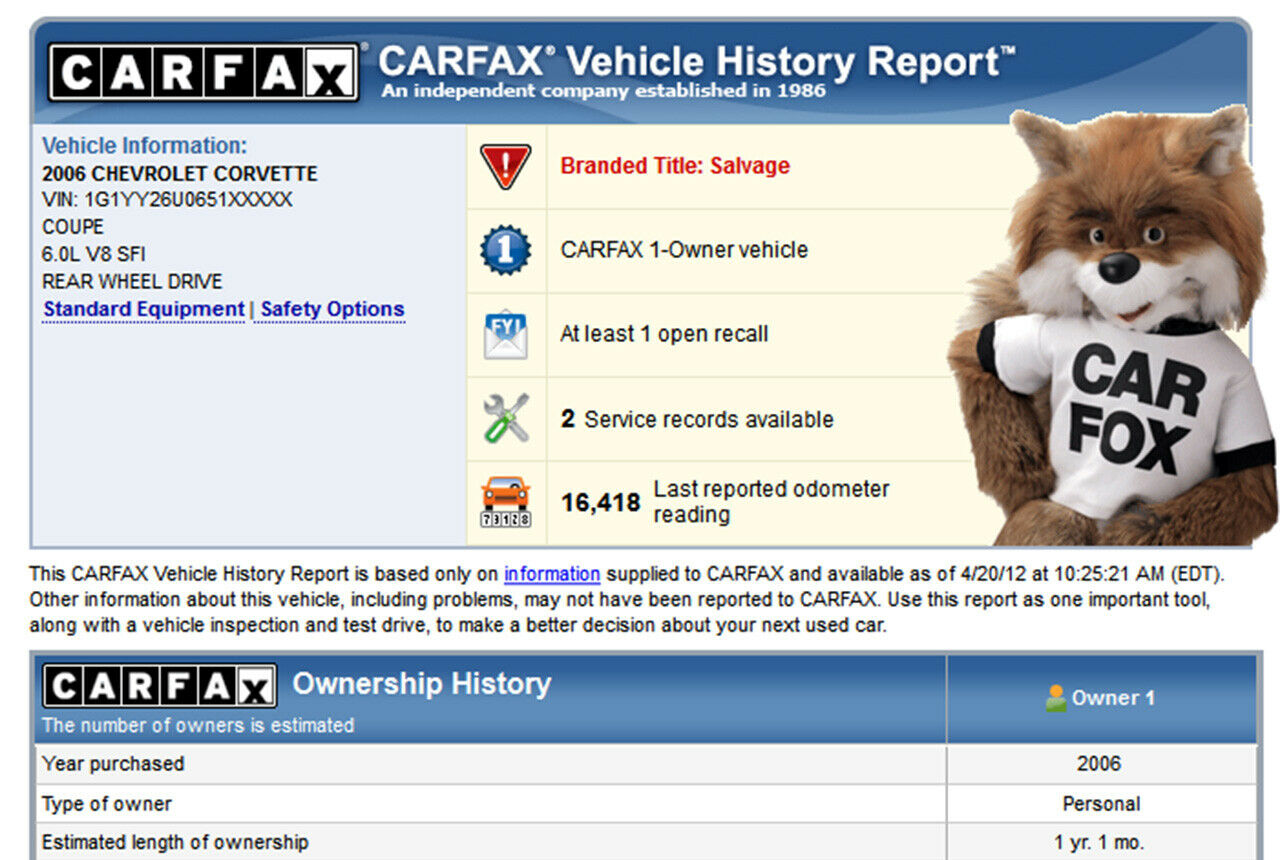Image resolution: width=1280 pixels, height=860 pixels.
Task: Click the 'CARFAX Vehicle History Report' title
Action: [697, 62]
